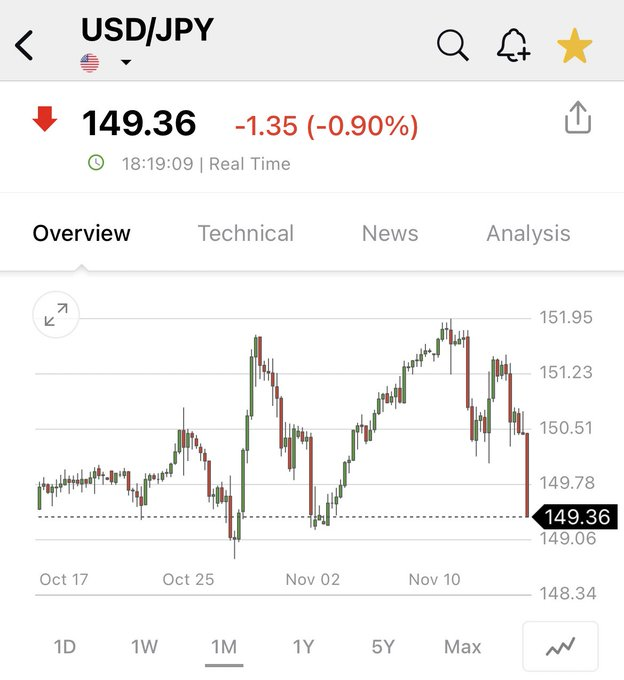Image resolution: width=624 pixels, height=680 pixels.
Task: Open the search magnifier icon
Action: tap(452, 45)
